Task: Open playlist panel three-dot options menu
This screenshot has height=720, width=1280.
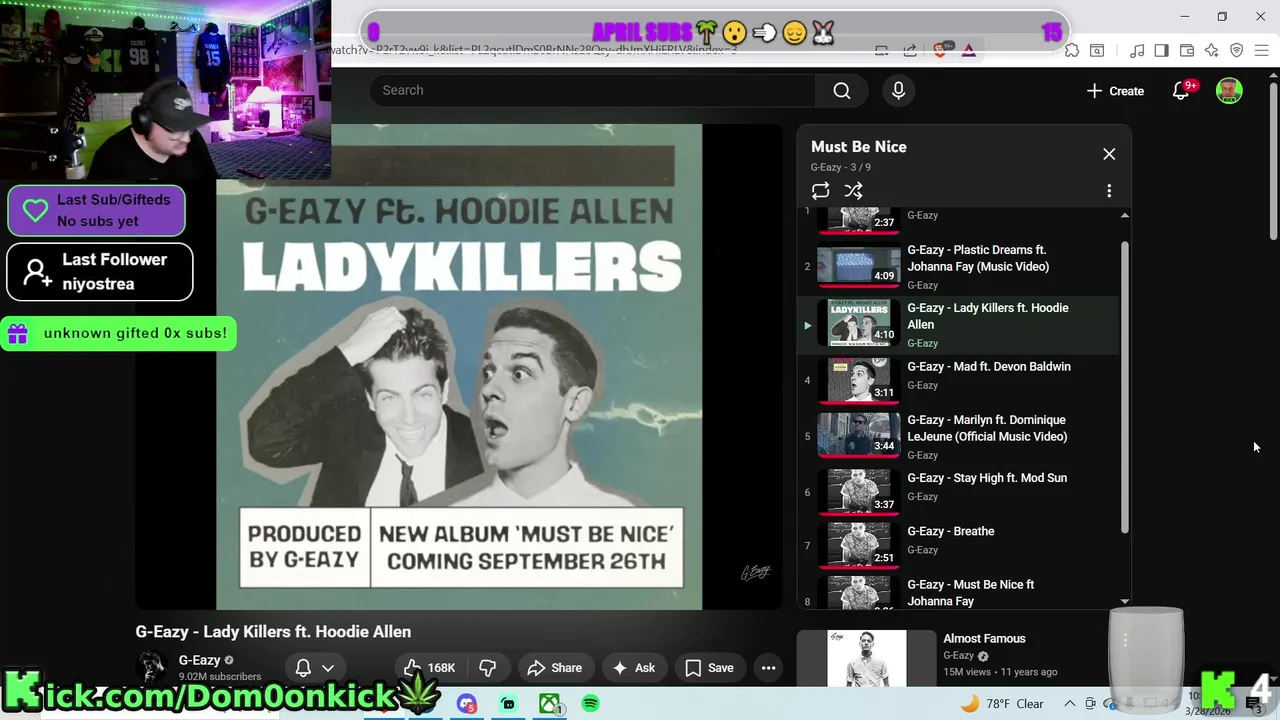Action: (x=1109, y=190)
